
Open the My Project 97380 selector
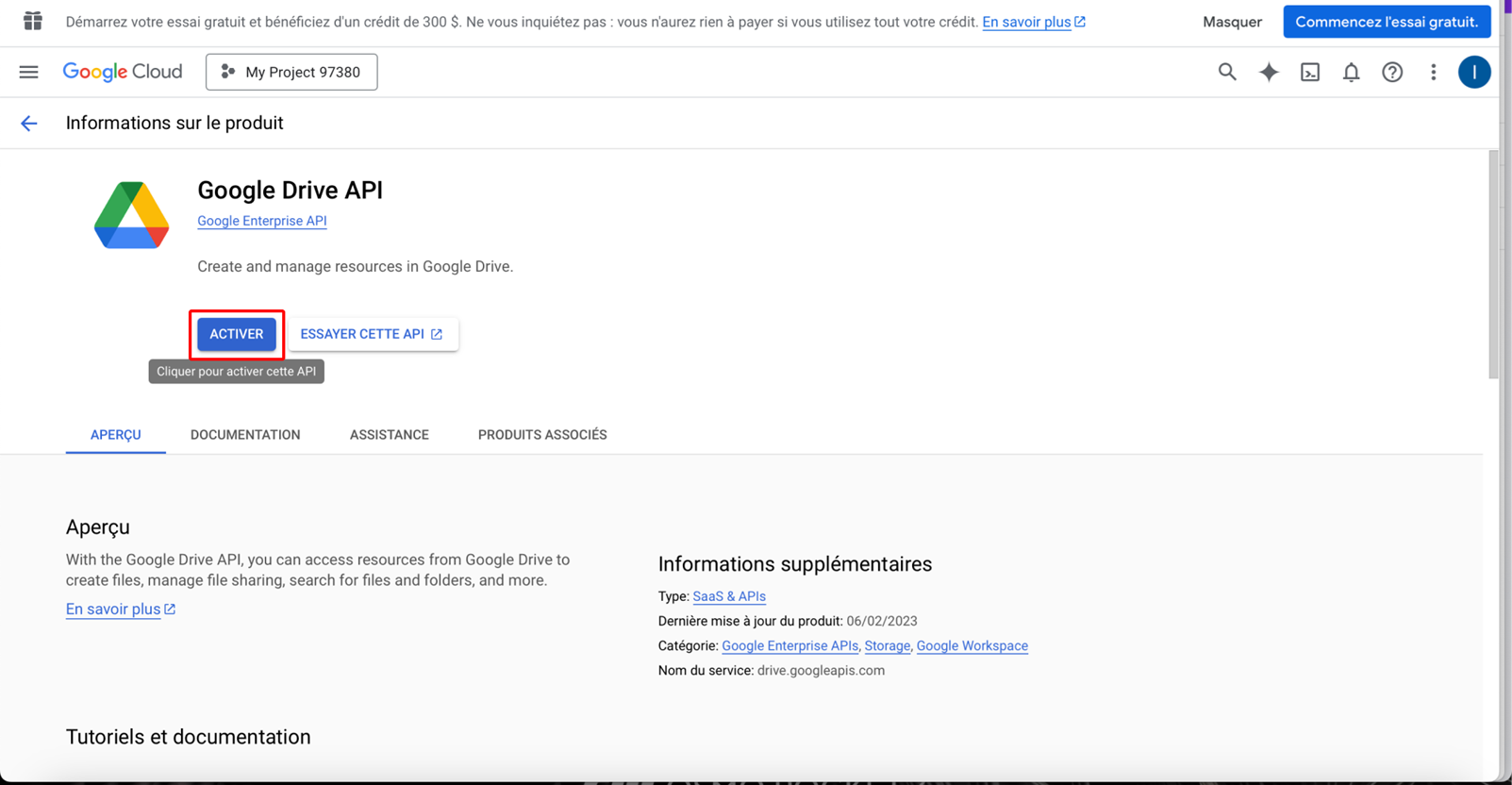pyautogui.click(x=291, y=72)
